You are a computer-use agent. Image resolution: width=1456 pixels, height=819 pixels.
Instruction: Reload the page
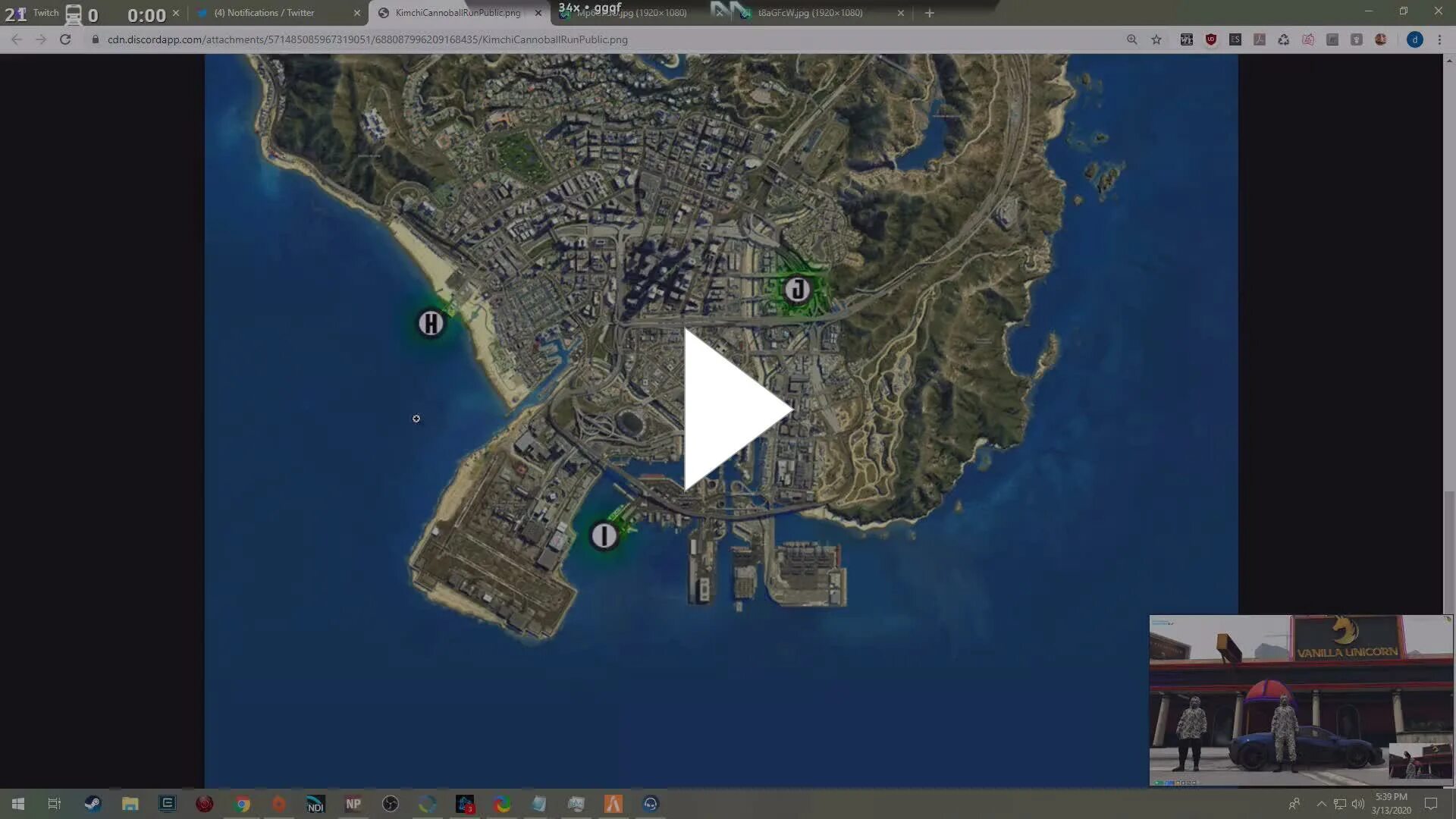click(x=65, y=39)
